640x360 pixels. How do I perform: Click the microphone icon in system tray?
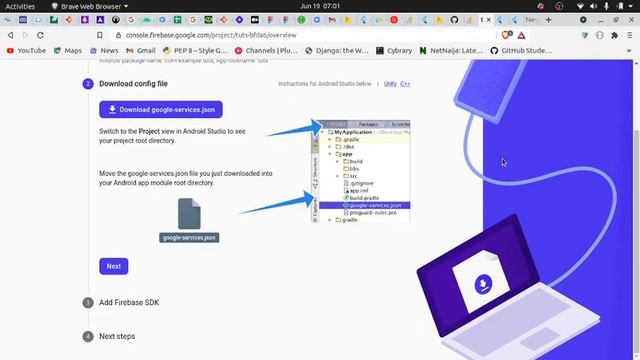click(607, 6)
